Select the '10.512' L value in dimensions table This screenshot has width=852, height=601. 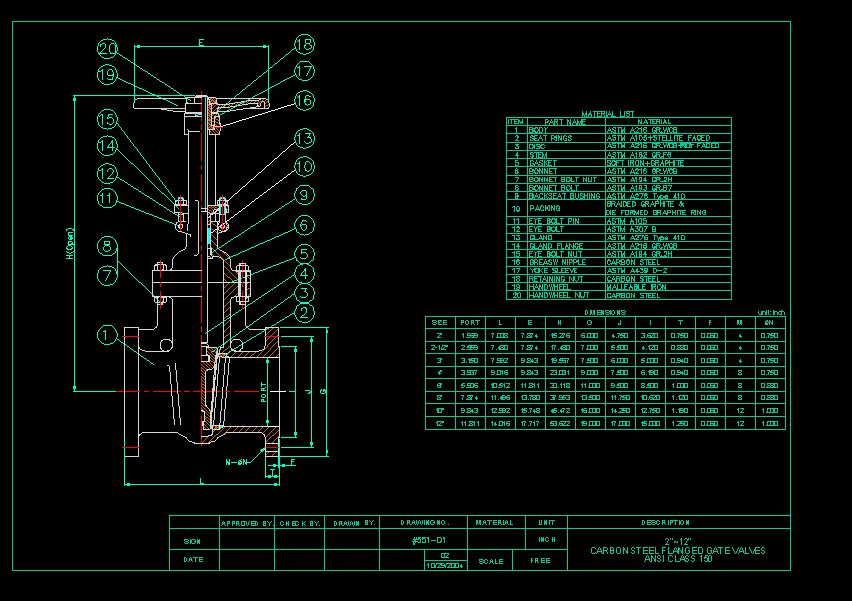500,385
